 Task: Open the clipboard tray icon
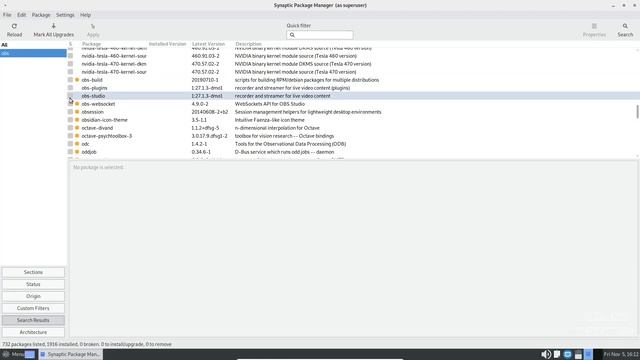(x=557, y=354)
